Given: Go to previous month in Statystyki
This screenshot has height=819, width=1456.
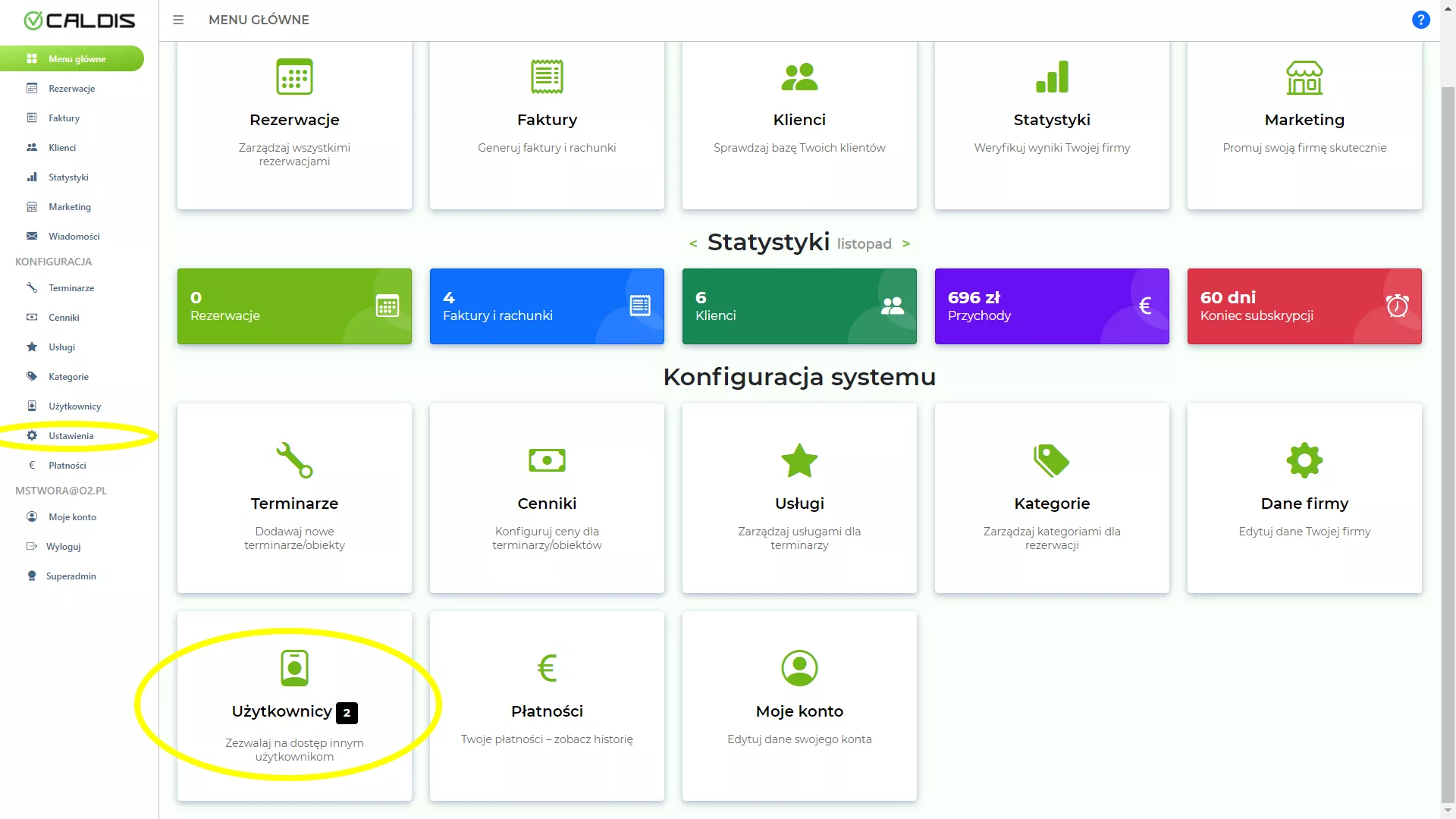Looking at the screenshot, I should 693,243.
